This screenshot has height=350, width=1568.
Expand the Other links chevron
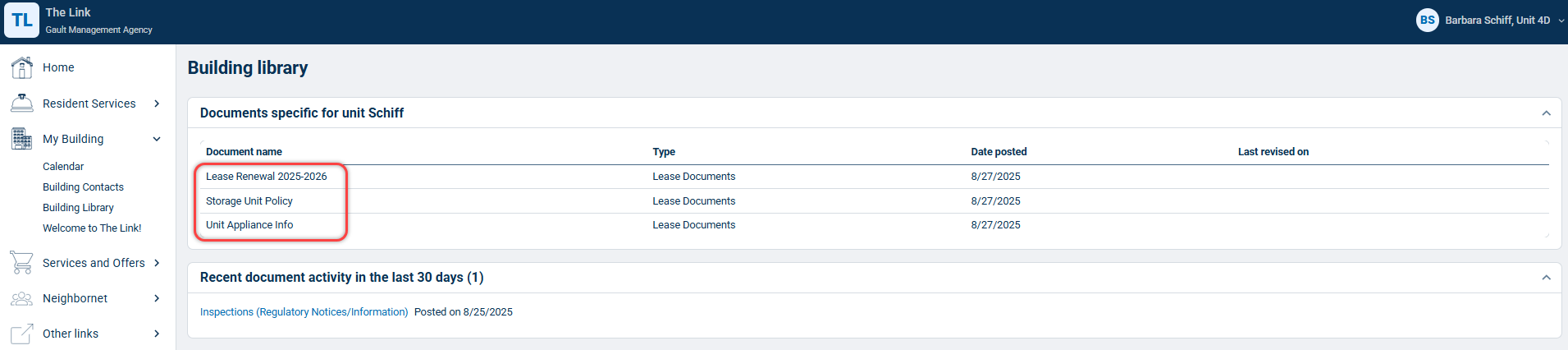coord(157,334)
